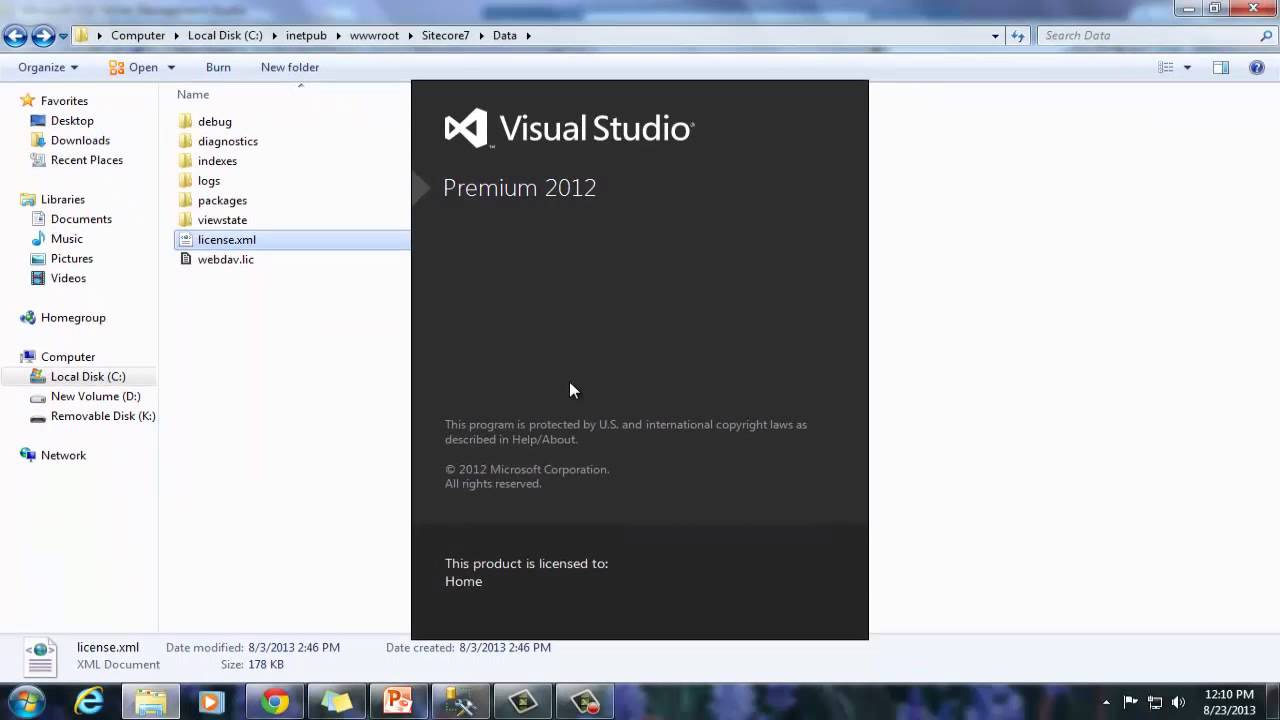Toggle the preview pane icon
This screenshot has height=720, width=1280.
(x=1221, y=67)
